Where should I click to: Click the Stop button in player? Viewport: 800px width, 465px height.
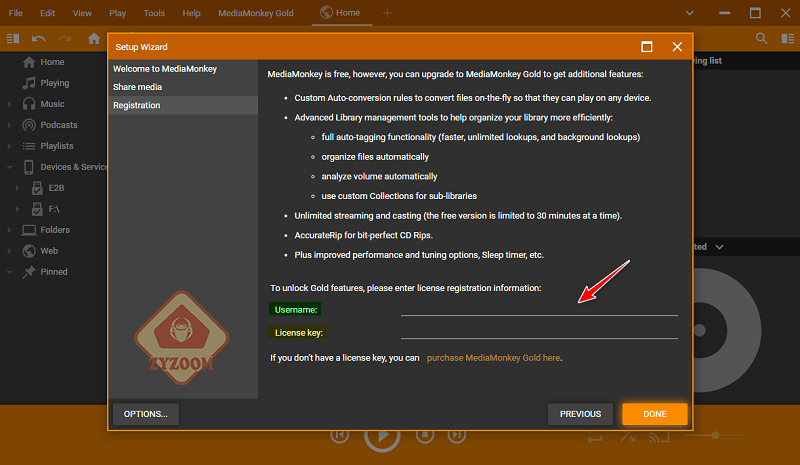pyautogui.click(x=425, y=435)
